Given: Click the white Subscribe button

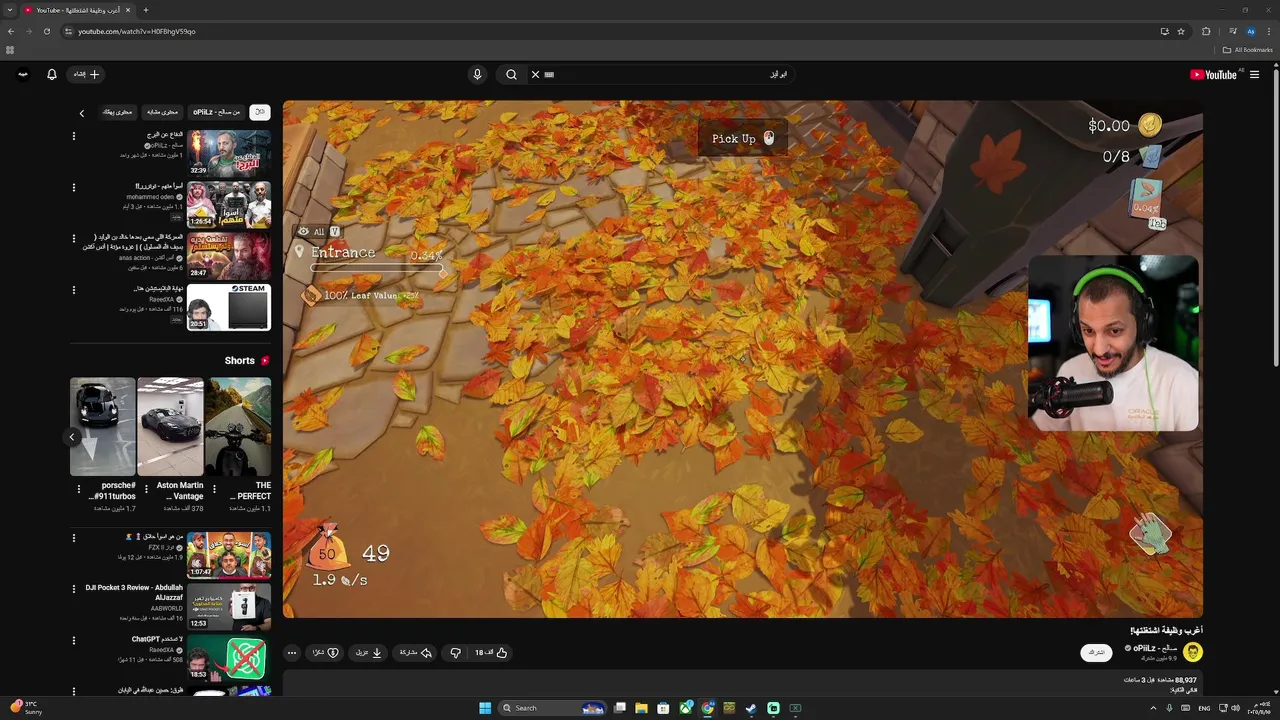Looking at the screenshot, I should [x=1096, y=653].
